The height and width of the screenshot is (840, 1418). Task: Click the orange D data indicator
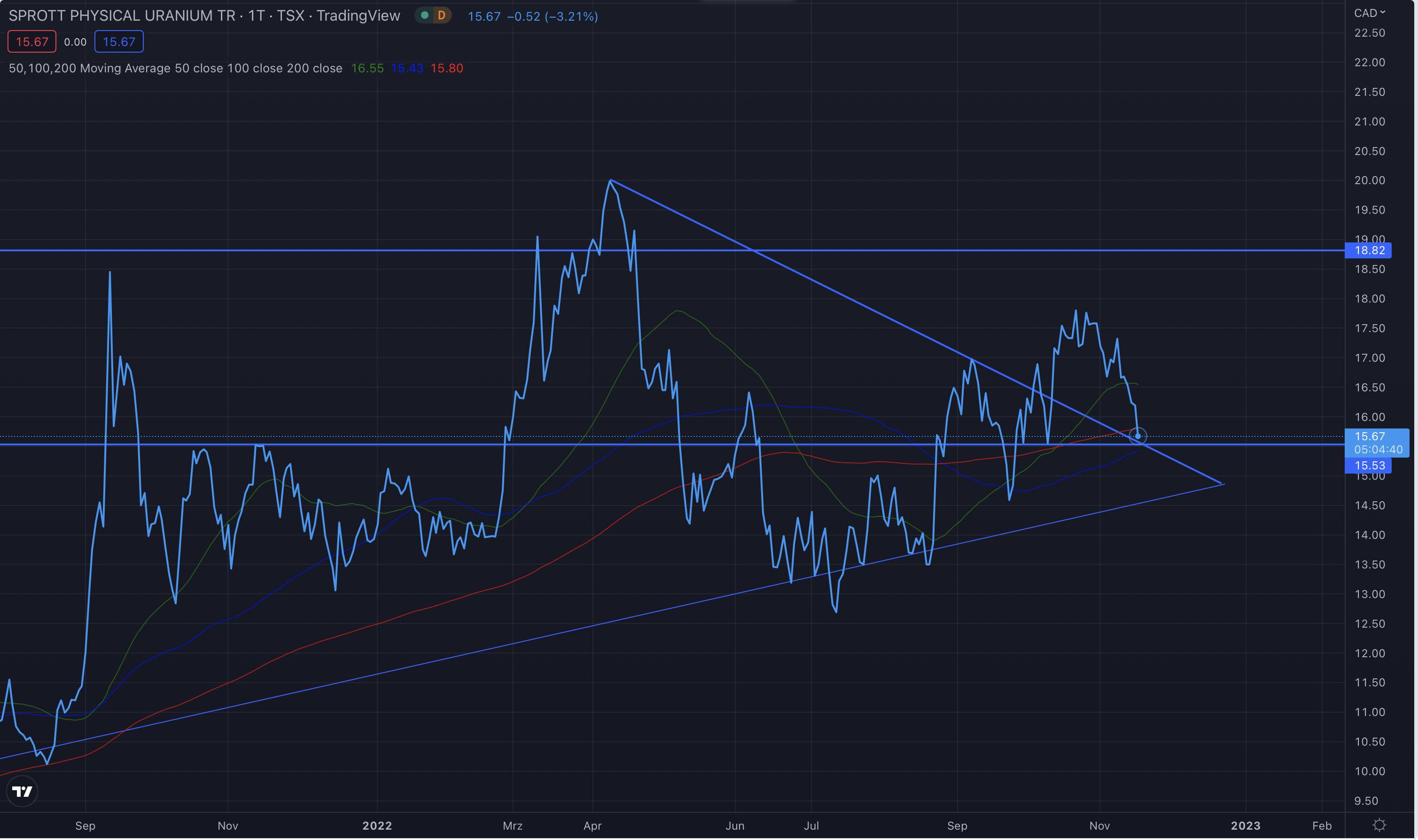pos(442,16)
